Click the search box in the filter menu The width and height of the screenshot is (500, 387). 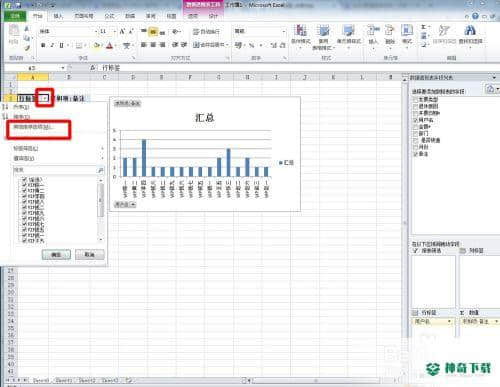(x=55, y=170)
